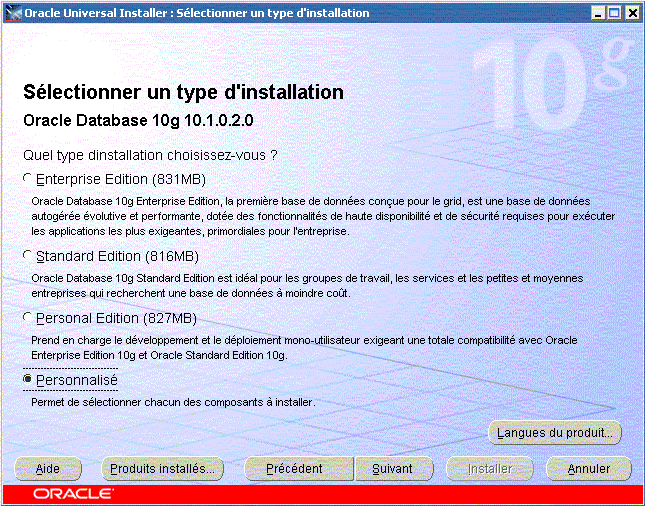Proceed by clicking Suivant

(x=393, y=468)
